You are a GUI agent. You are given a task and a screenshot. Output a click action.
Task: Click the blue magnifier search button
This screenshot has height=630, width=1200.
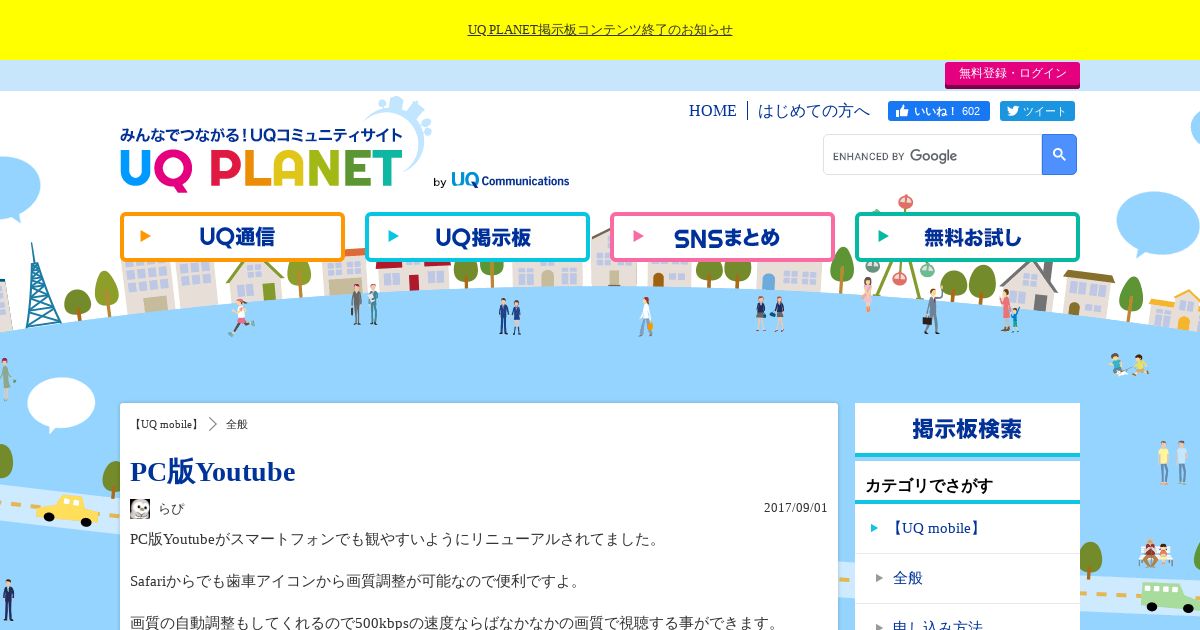1059,155
